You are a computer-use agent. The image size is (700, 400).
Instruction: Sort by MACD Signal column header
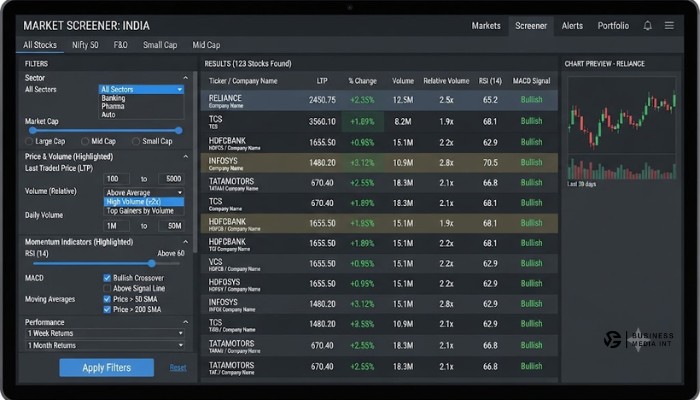[531, 81]
